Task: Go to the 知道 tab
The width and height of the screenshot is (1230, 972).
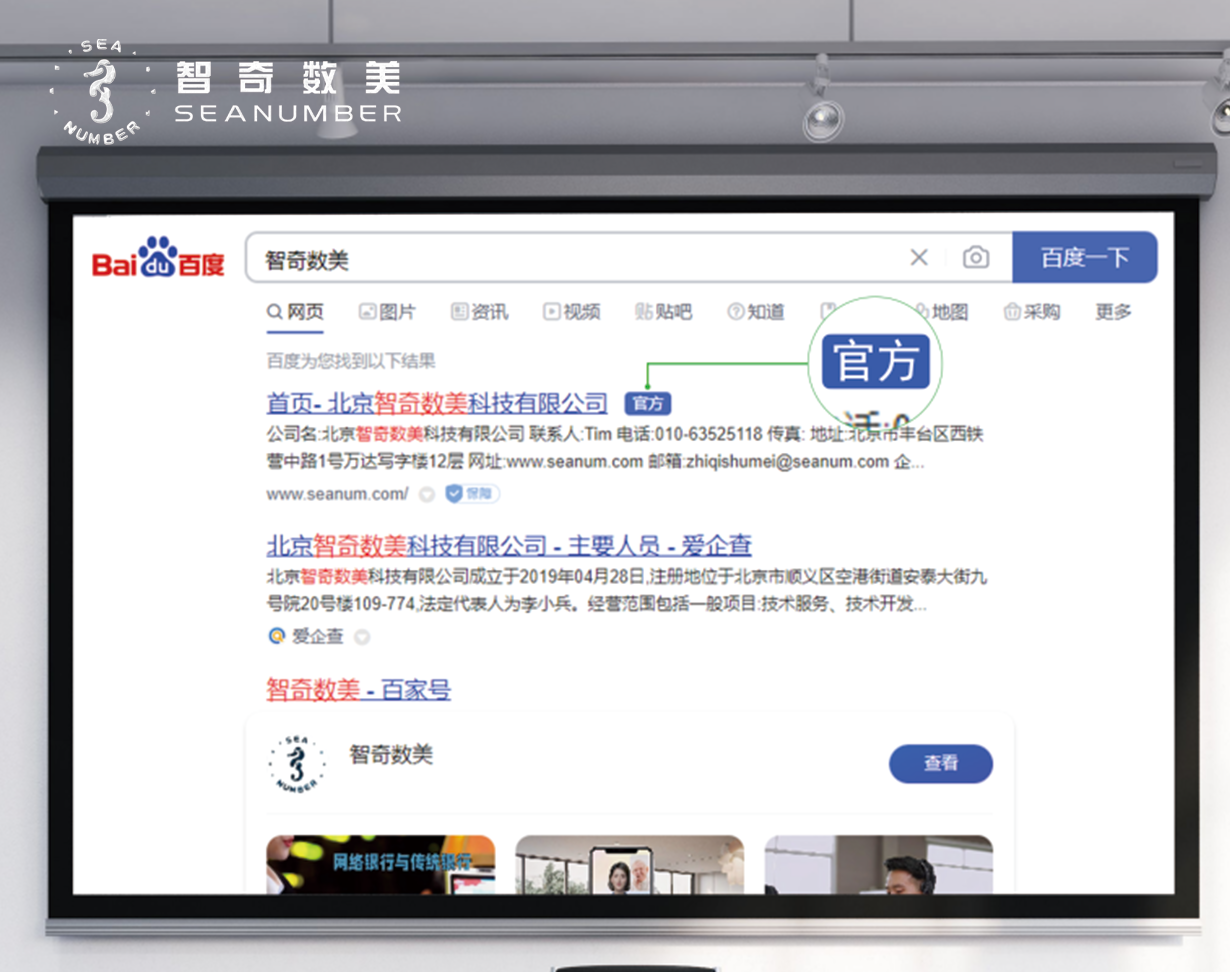Action: [x=756, y=312]
